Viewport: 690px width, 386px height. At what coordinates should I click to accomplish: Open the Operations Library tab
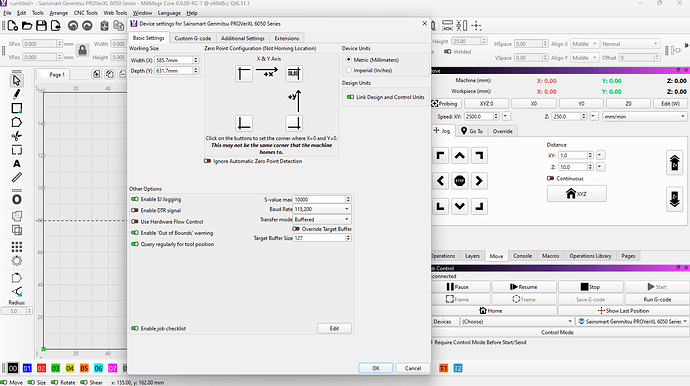(x=590, y=256)
